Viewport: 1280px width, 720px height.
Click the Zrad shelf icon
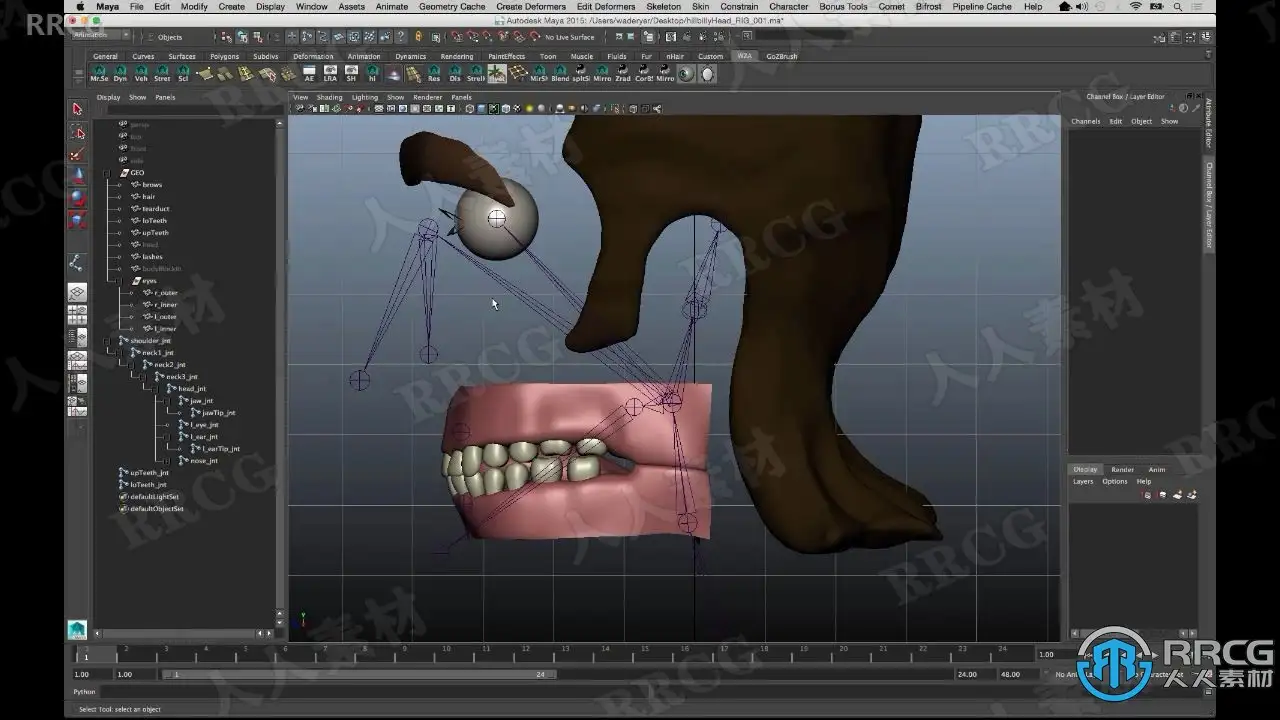[623, 74]
